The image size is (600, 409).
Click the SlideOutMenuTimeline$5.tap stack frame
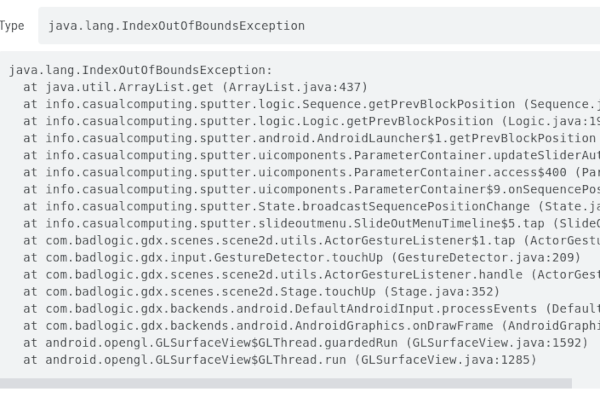[x=311, y=223]
